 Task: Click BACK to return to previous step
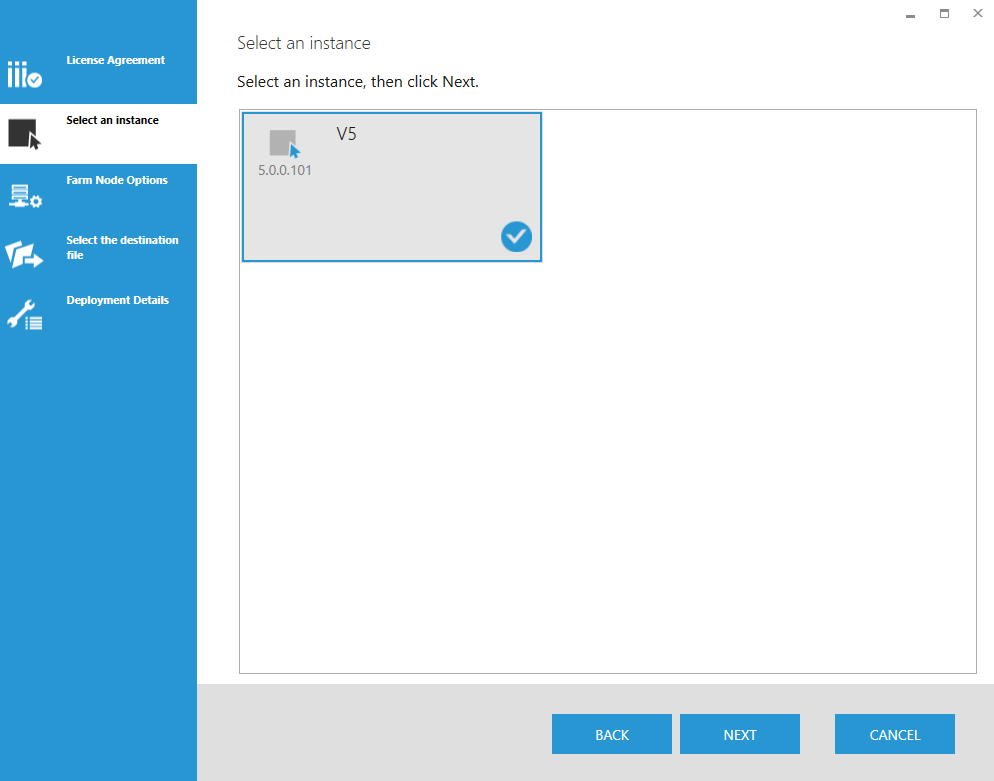(x=611, y=734)
